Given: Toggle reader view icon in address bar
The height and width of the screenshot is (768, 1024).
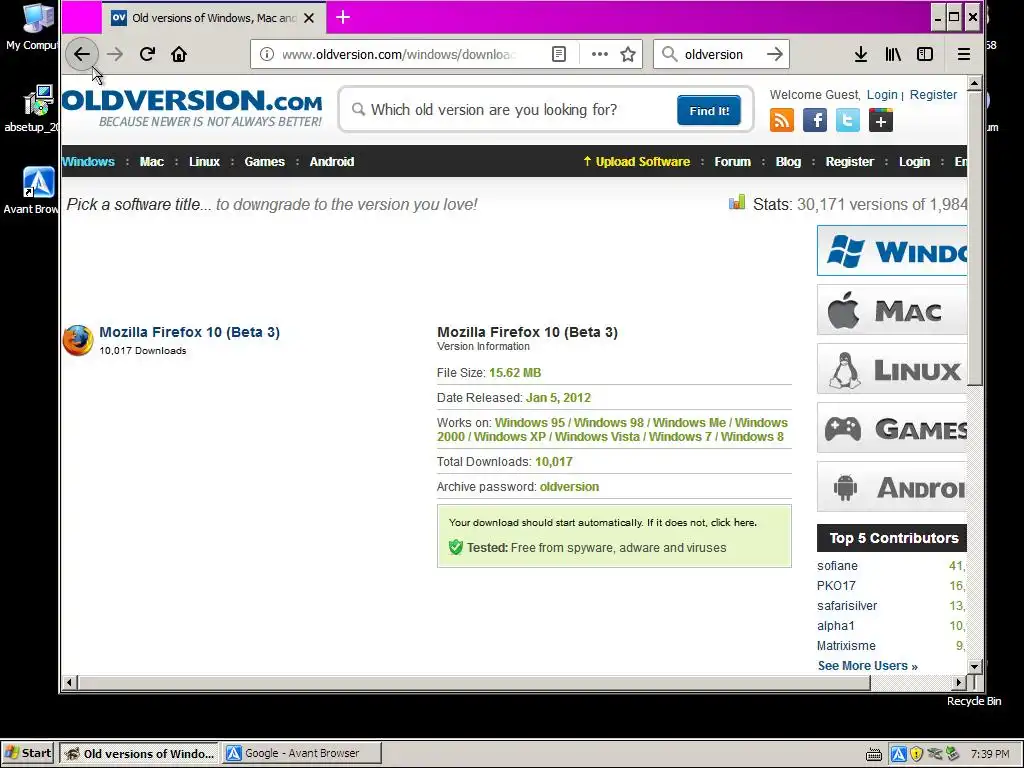Looking at the screenshot, I should coord(559,54).
